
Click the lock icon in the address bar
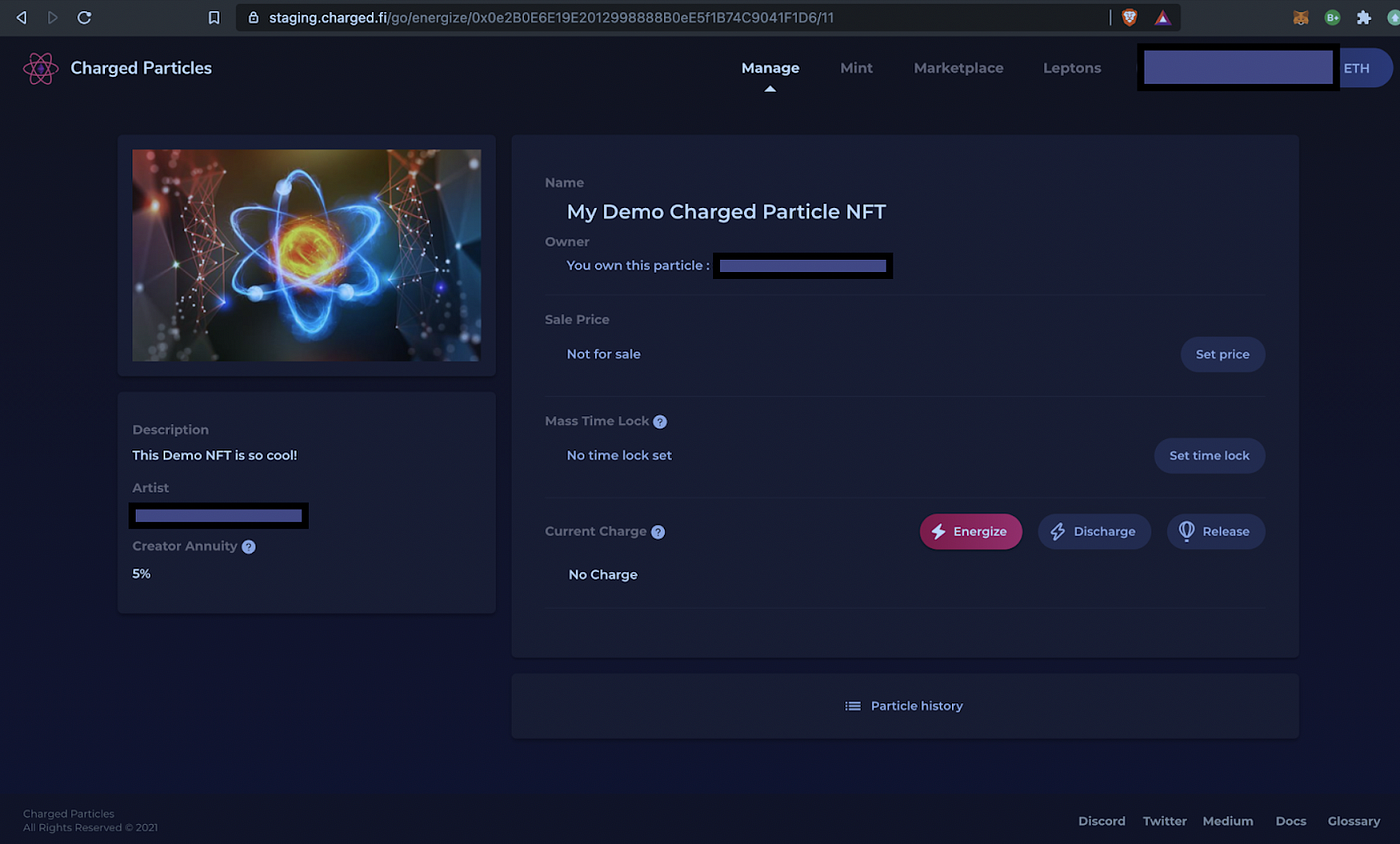[252, 17]
